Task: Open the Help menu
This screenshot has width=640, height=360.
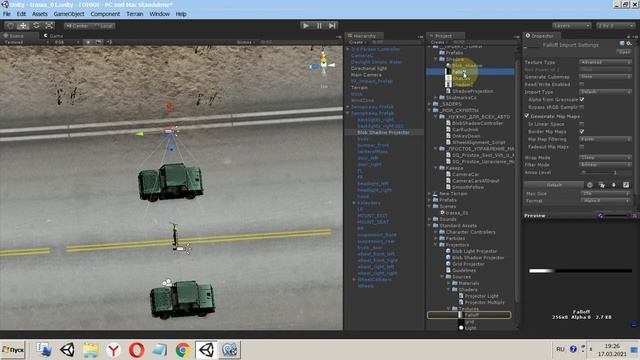Action: click(x=181, y=14)
